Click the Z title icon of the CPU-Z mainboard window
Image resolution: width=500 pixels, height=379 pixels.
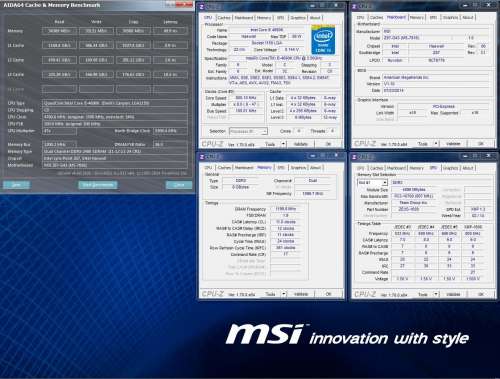coord(354,7)
